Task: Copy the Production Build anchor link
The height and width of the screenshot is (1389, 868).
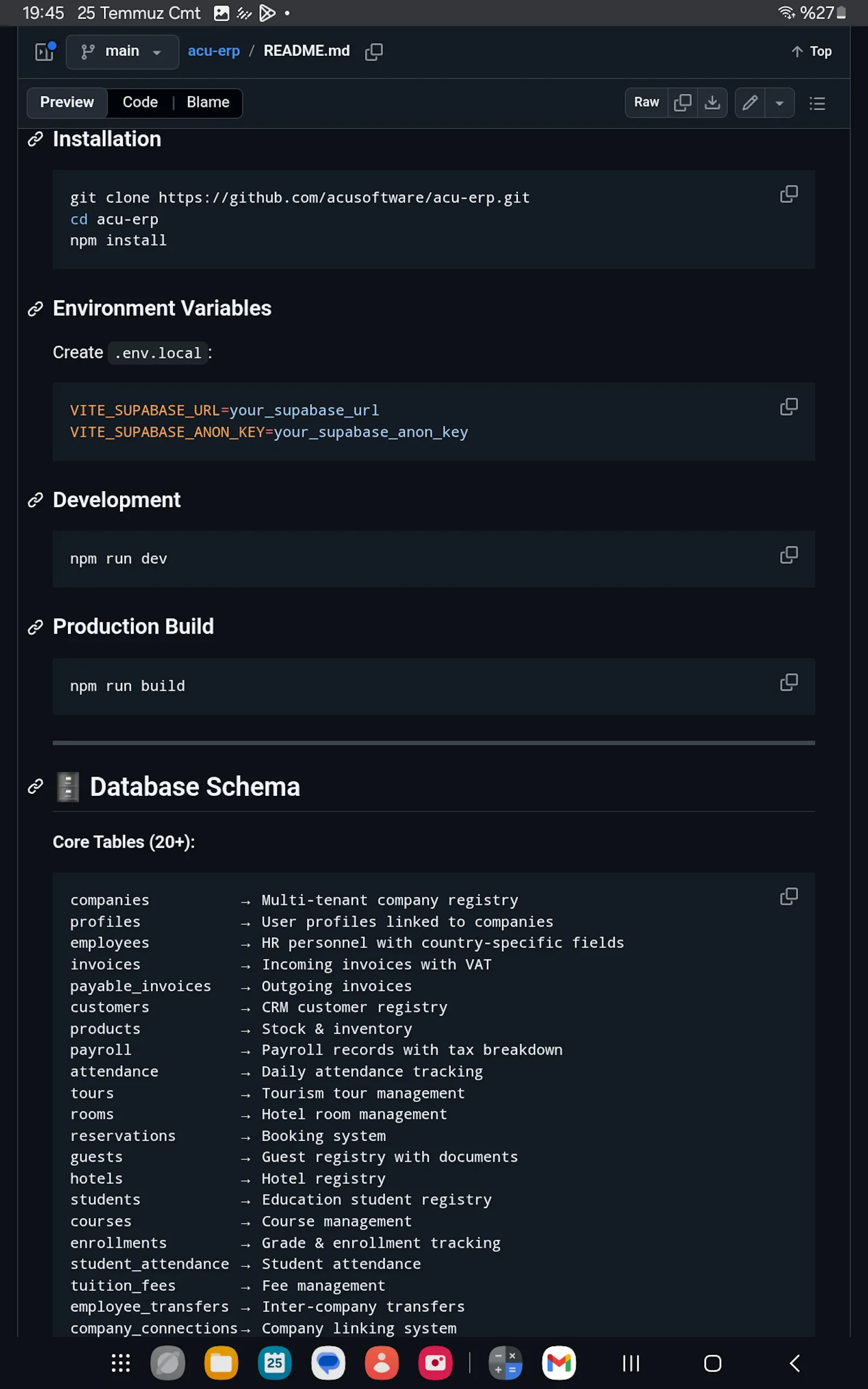Action: click(x=36, y=627)
